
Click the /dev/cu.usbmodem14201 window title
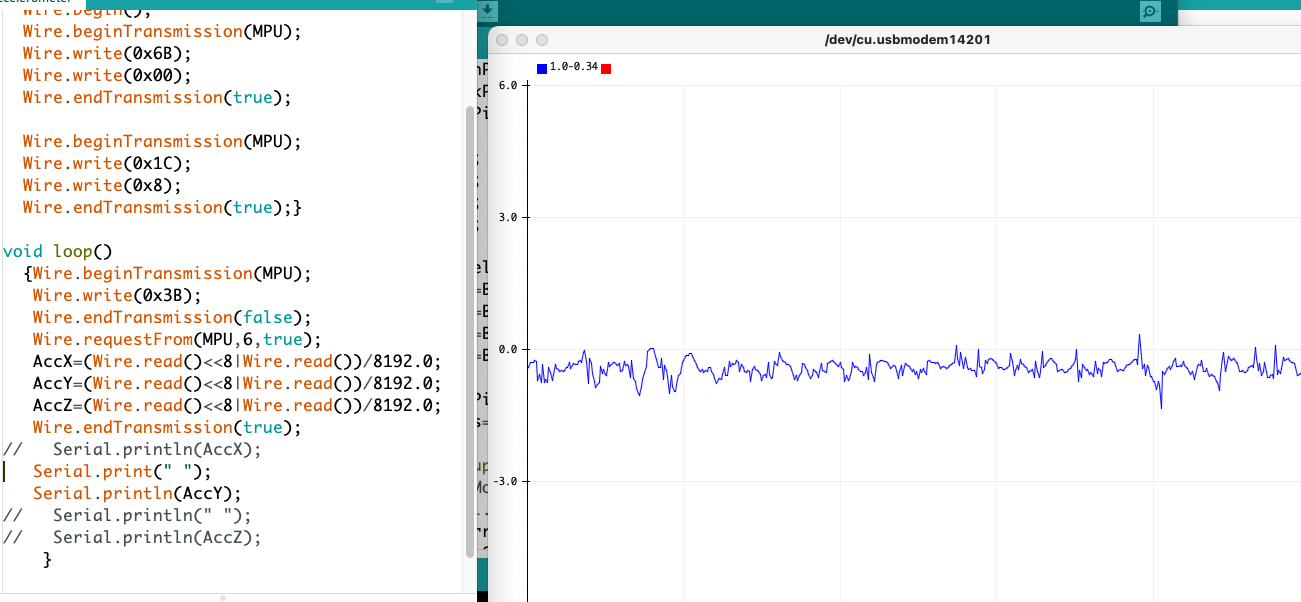[x=907, y=40]
